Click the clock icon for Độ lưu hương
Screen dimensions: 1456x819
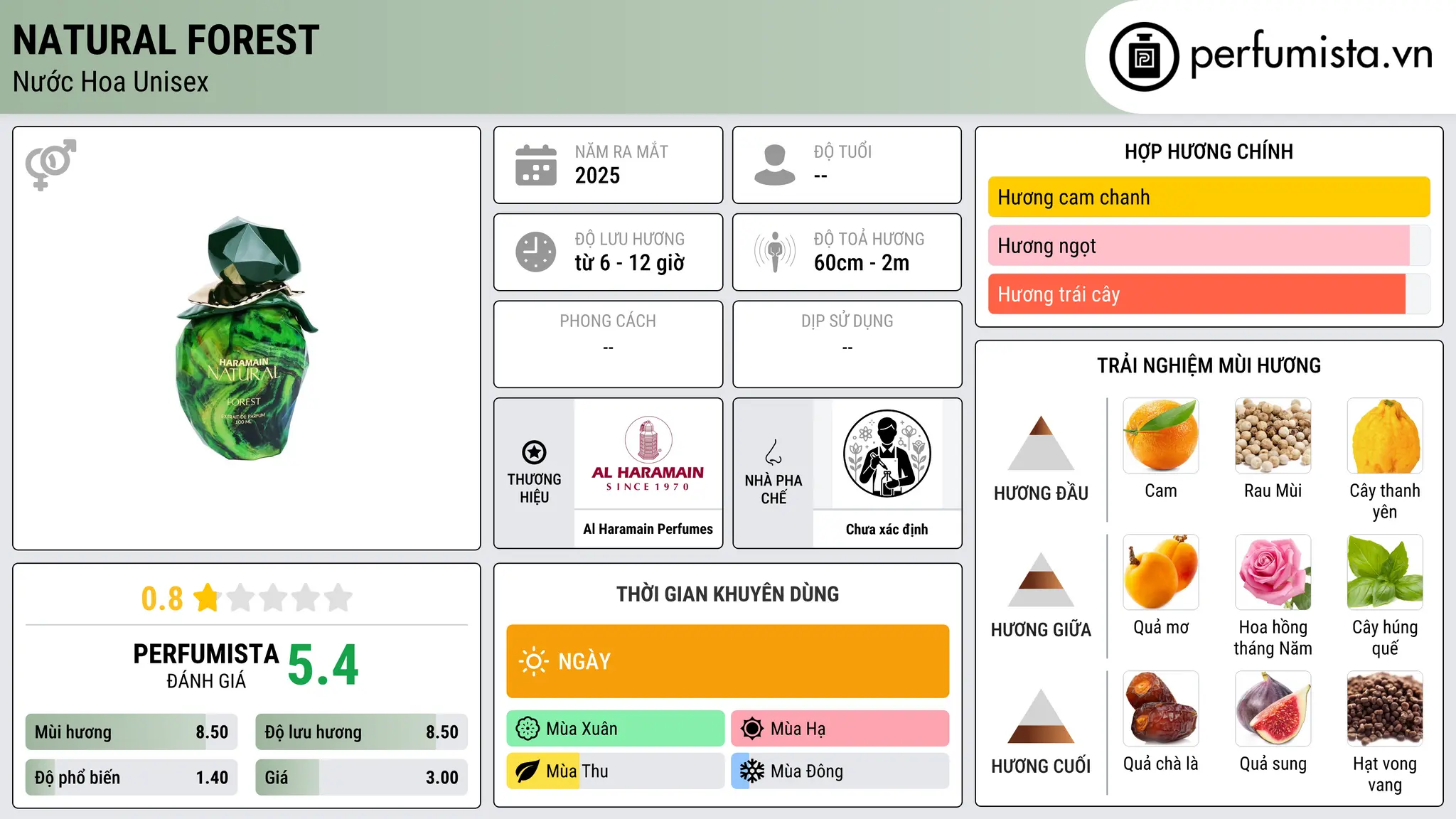(x=536, y=252)
